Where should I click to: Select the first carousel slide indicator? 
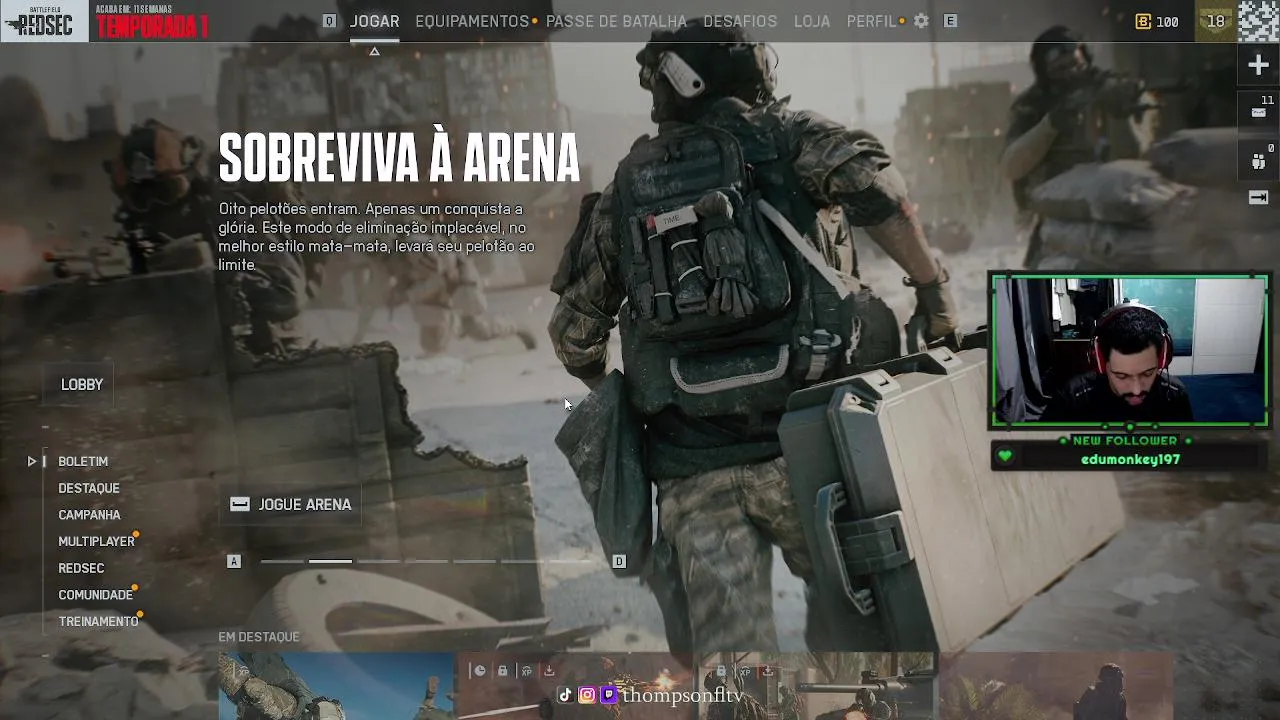tap(282, 562)
